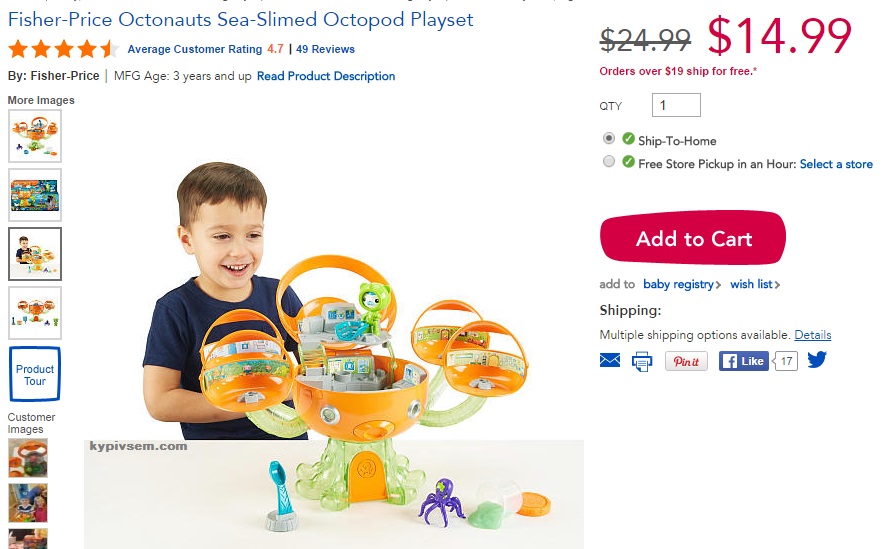Choose a store via Select a store
The width and height of the screenshot is (887, 549).
pyautogui.click(x=836, y=164)
